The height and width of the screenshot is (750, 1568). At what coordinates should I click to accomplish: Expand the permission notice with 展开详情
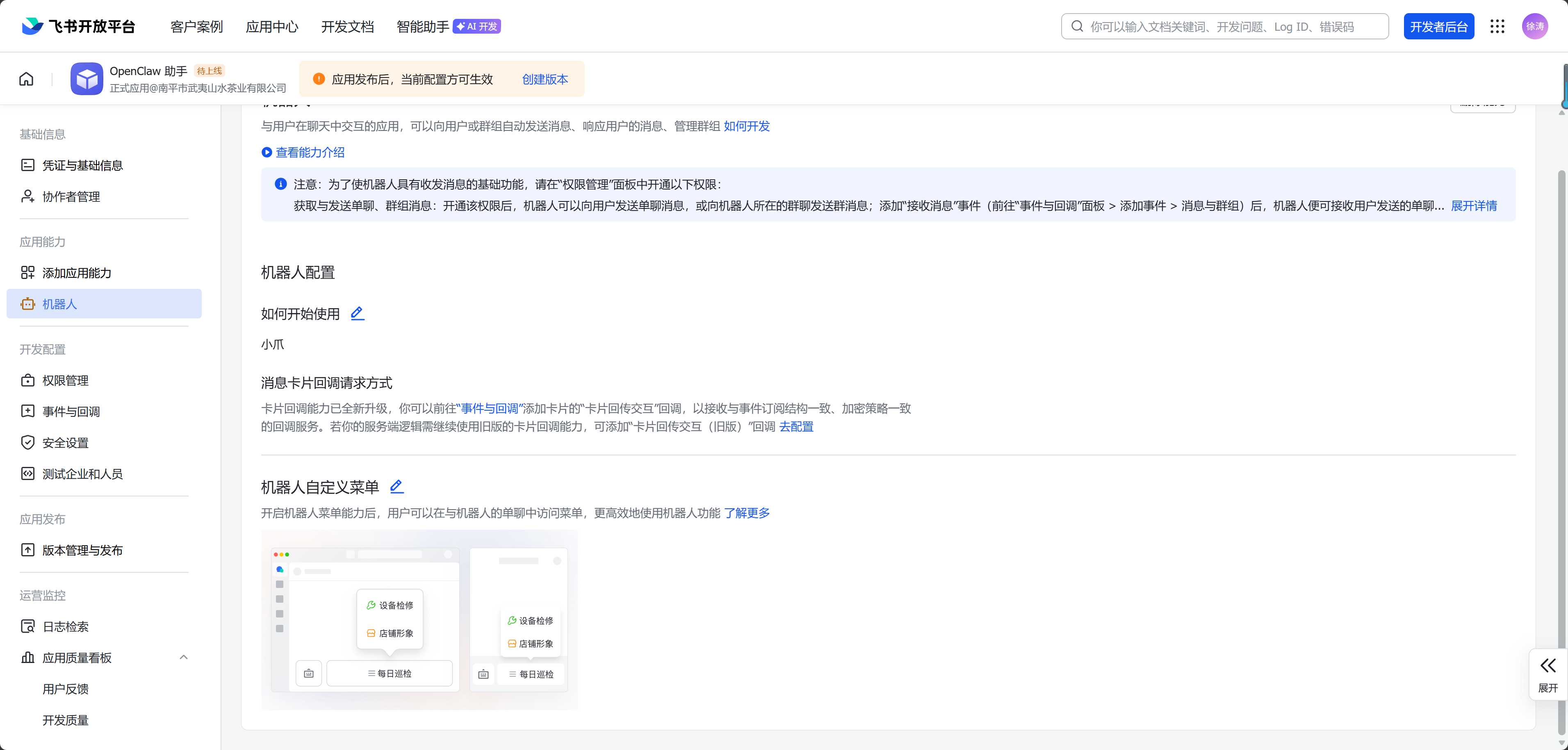click(1474, 206)
